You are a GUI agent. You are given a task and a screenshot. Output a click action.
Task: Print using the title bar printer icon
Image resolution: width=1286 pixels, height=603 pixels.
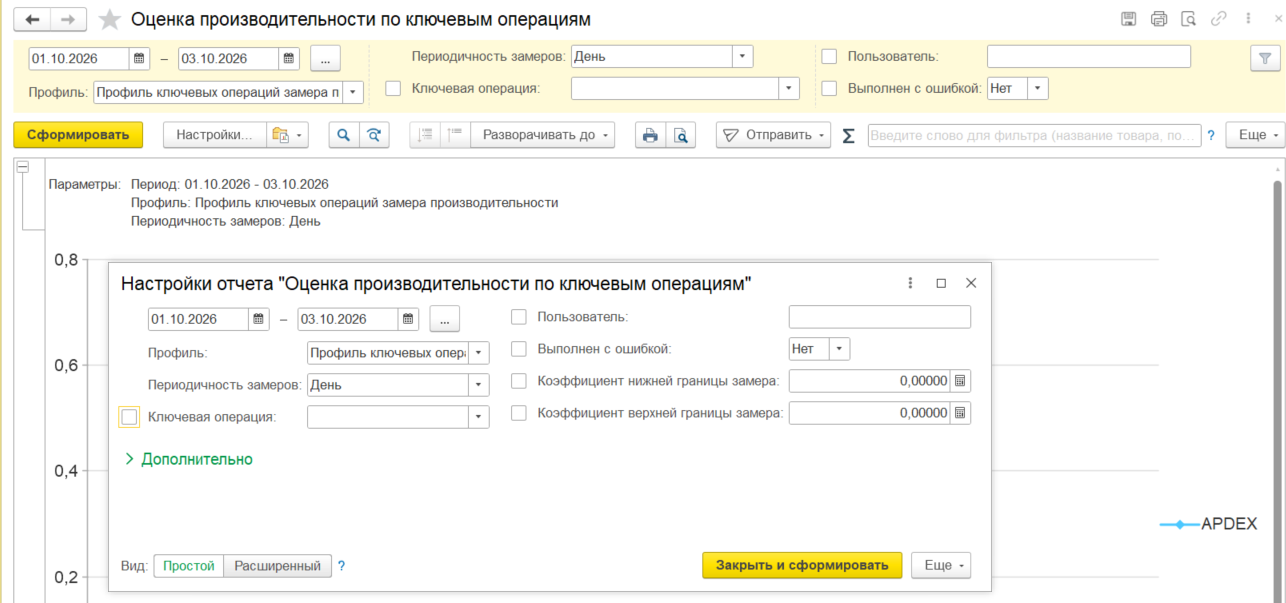click(1159, 19)
